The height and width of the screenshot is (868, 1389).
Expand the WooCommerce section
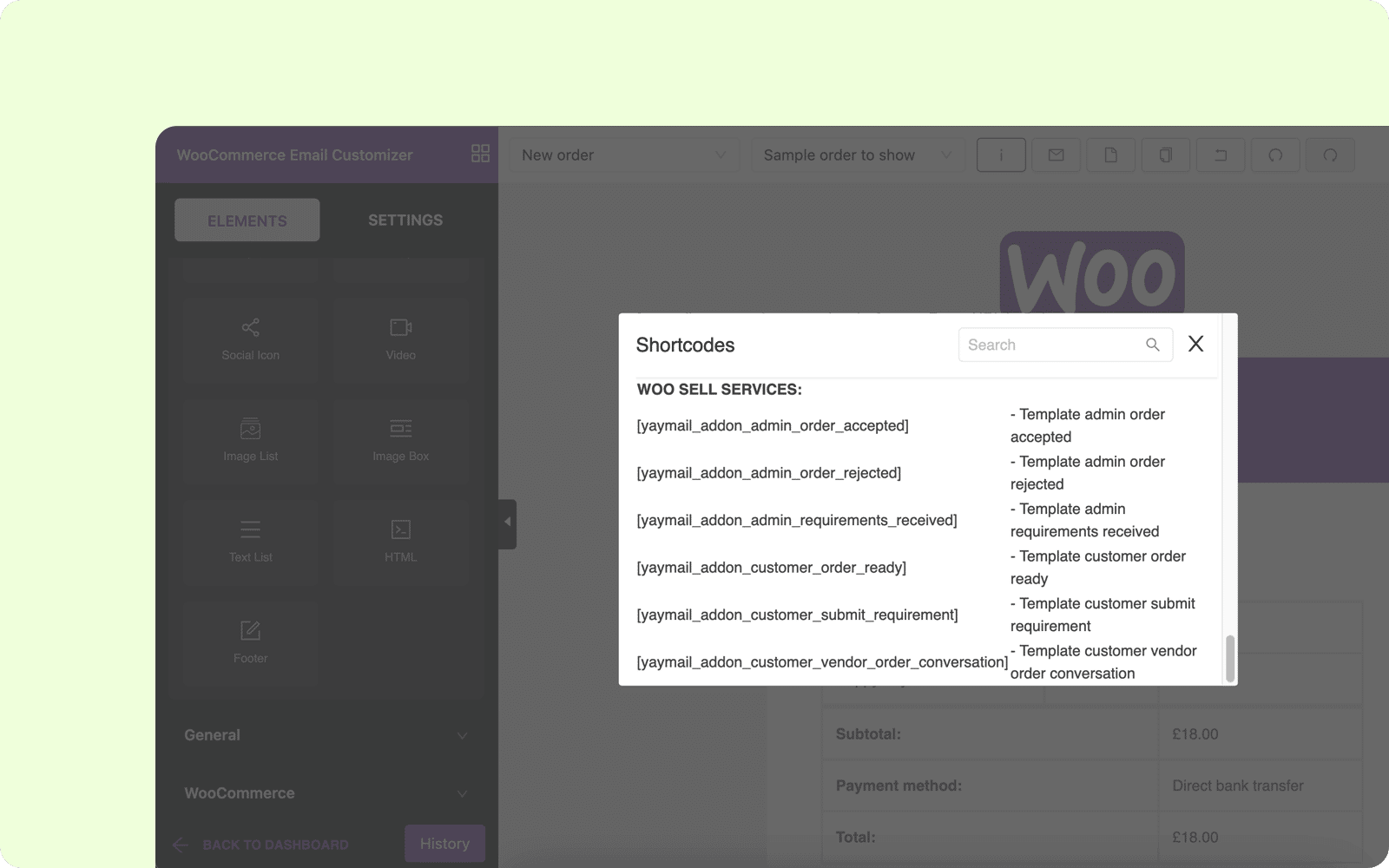(x=326, y=793)
